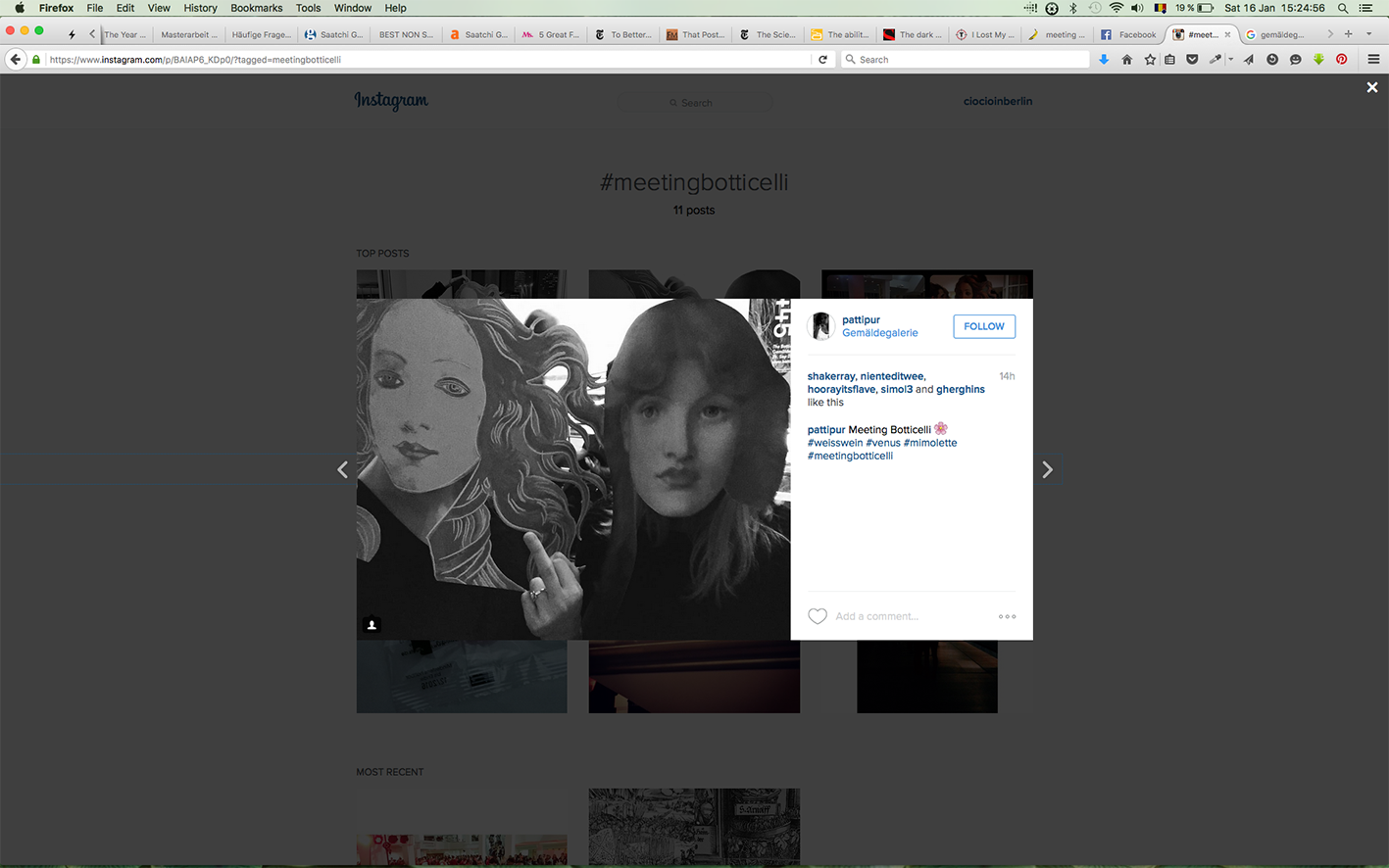Open the #venus hashtag
Screen dimensions: 1389x868
[883, 443]
